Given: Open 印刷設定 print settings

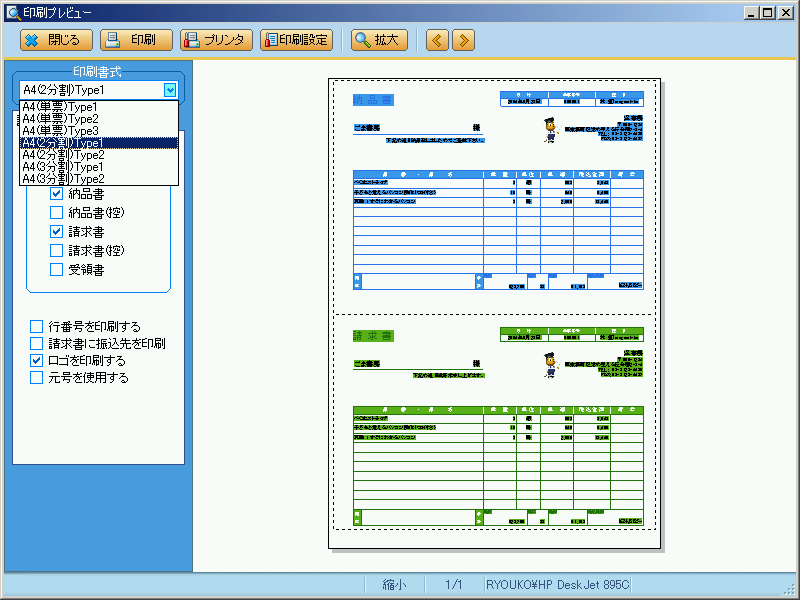Looking at the screenshot, I should coord(296,40).
